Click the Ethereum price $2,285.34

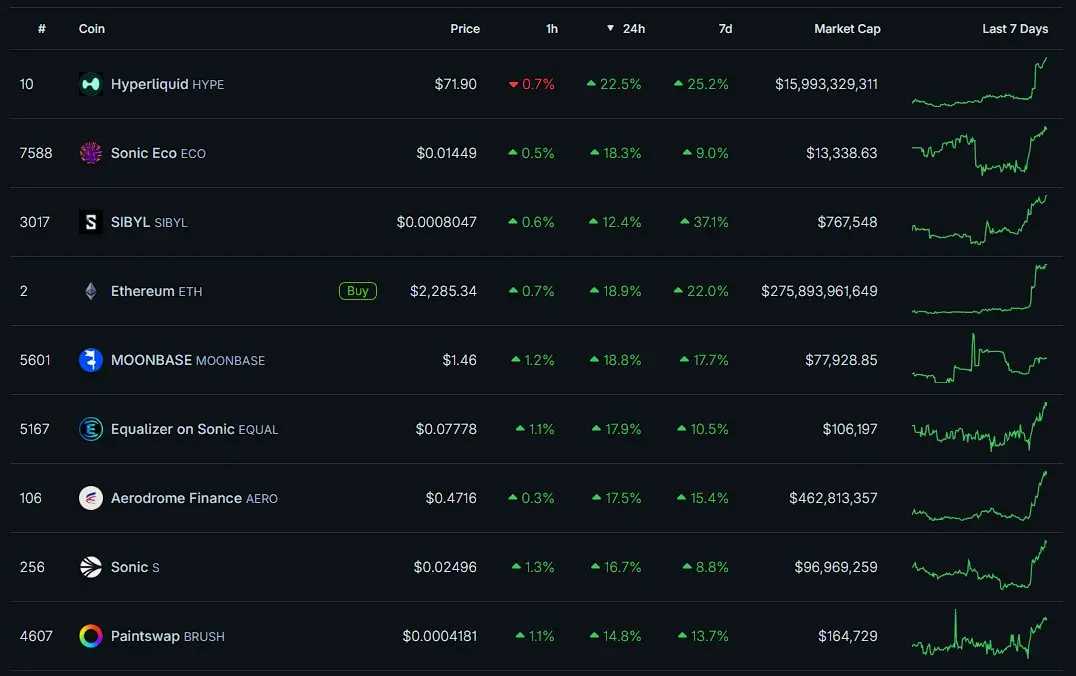443,291
